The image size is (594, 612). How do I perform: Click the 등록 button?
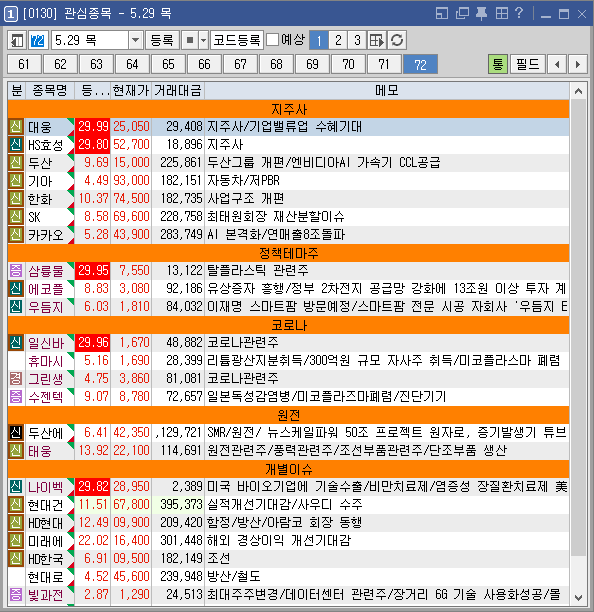(162, 40)
